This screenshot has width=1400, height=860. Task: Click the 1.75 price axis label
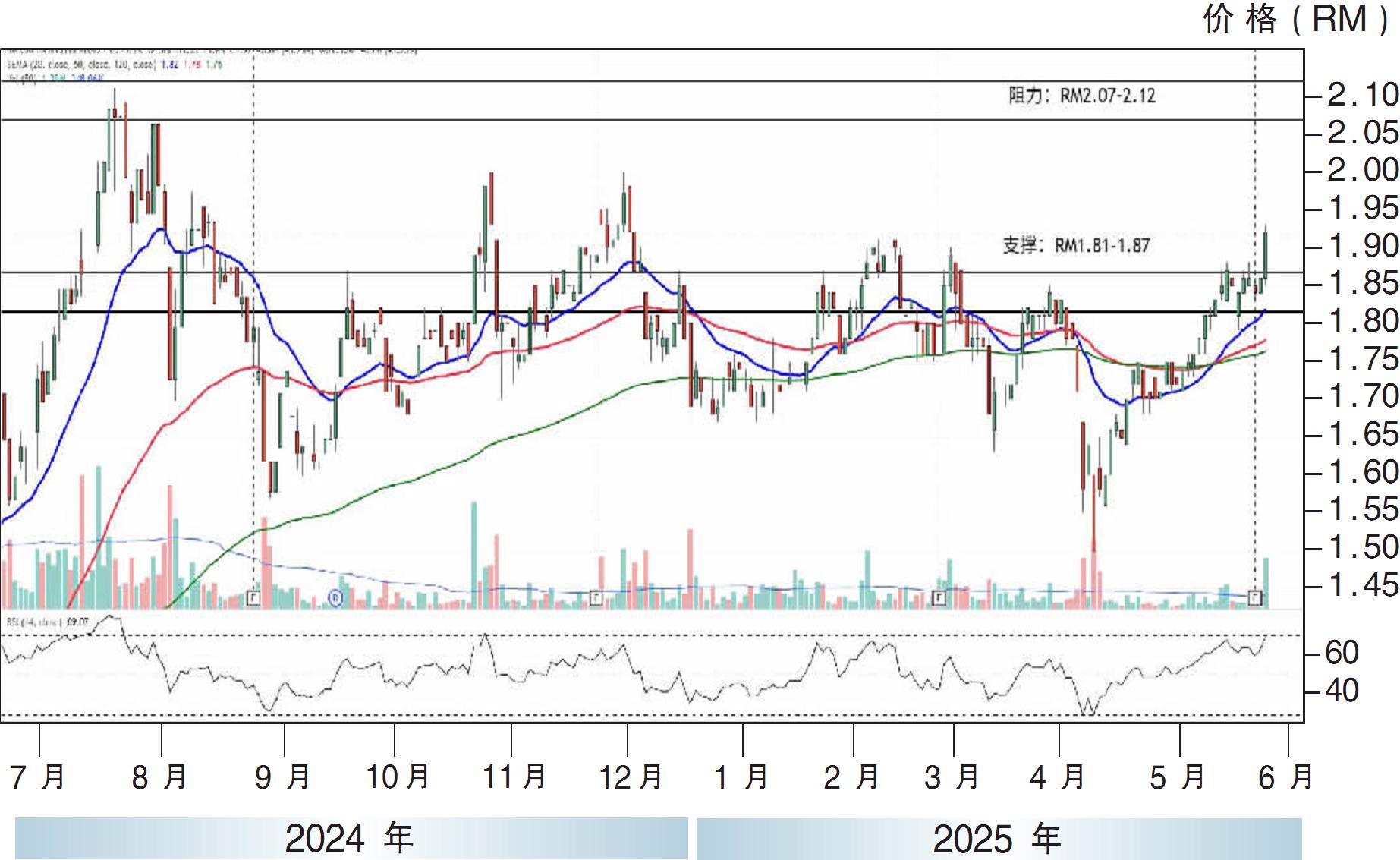pyautogui.click(x=1363, y=359)
